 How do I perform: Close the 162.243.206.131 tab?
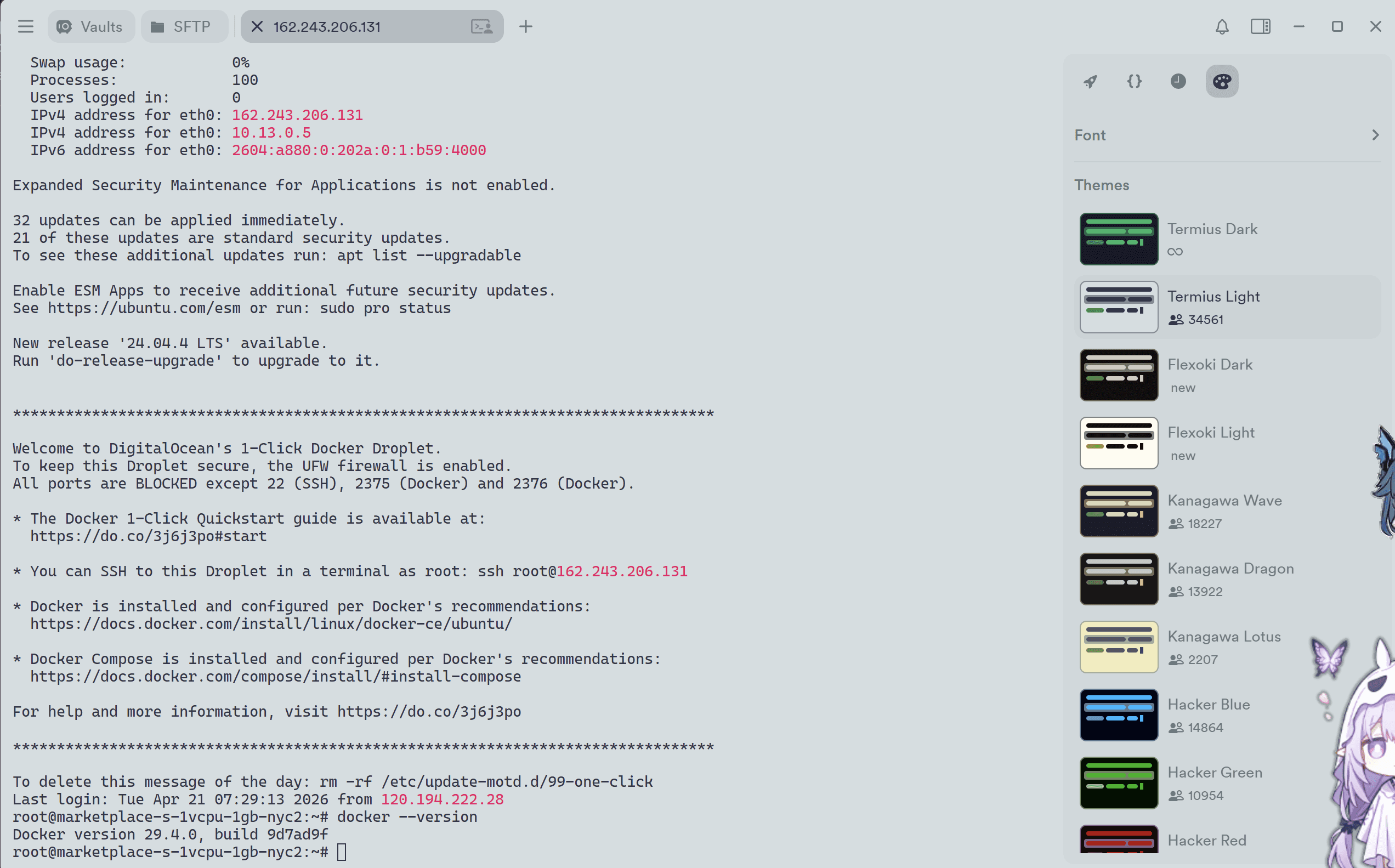click(257, 26)
